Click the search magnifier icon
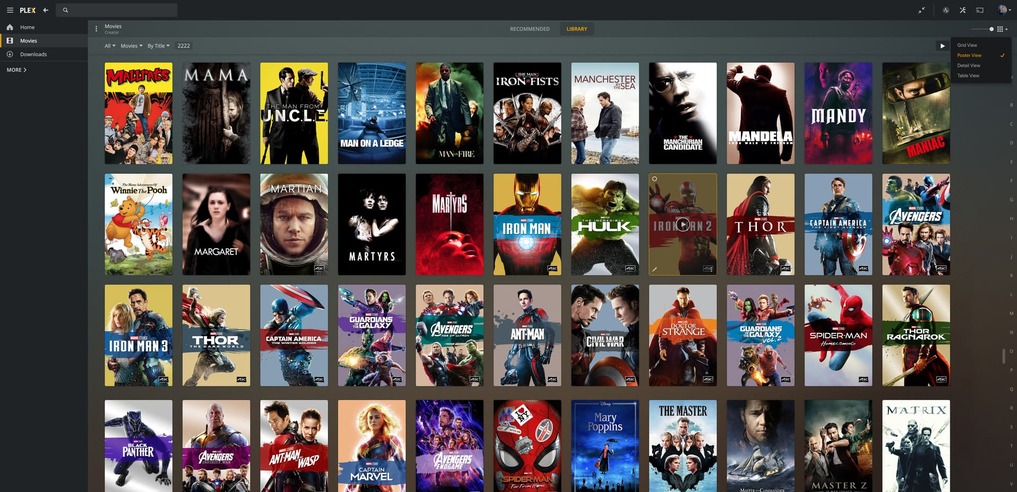Screen dimensions: 1017x492 pyautogui.click(x=66, y=10)
